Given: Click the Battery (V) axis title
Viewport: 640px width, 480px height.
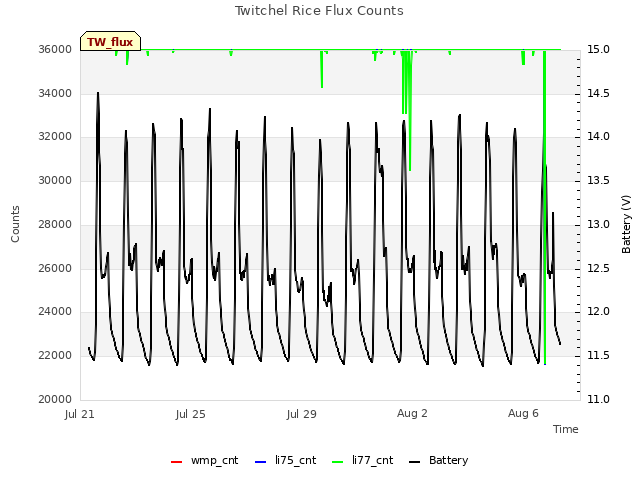Looking at the screenshot, I should (x=626, y=224).
